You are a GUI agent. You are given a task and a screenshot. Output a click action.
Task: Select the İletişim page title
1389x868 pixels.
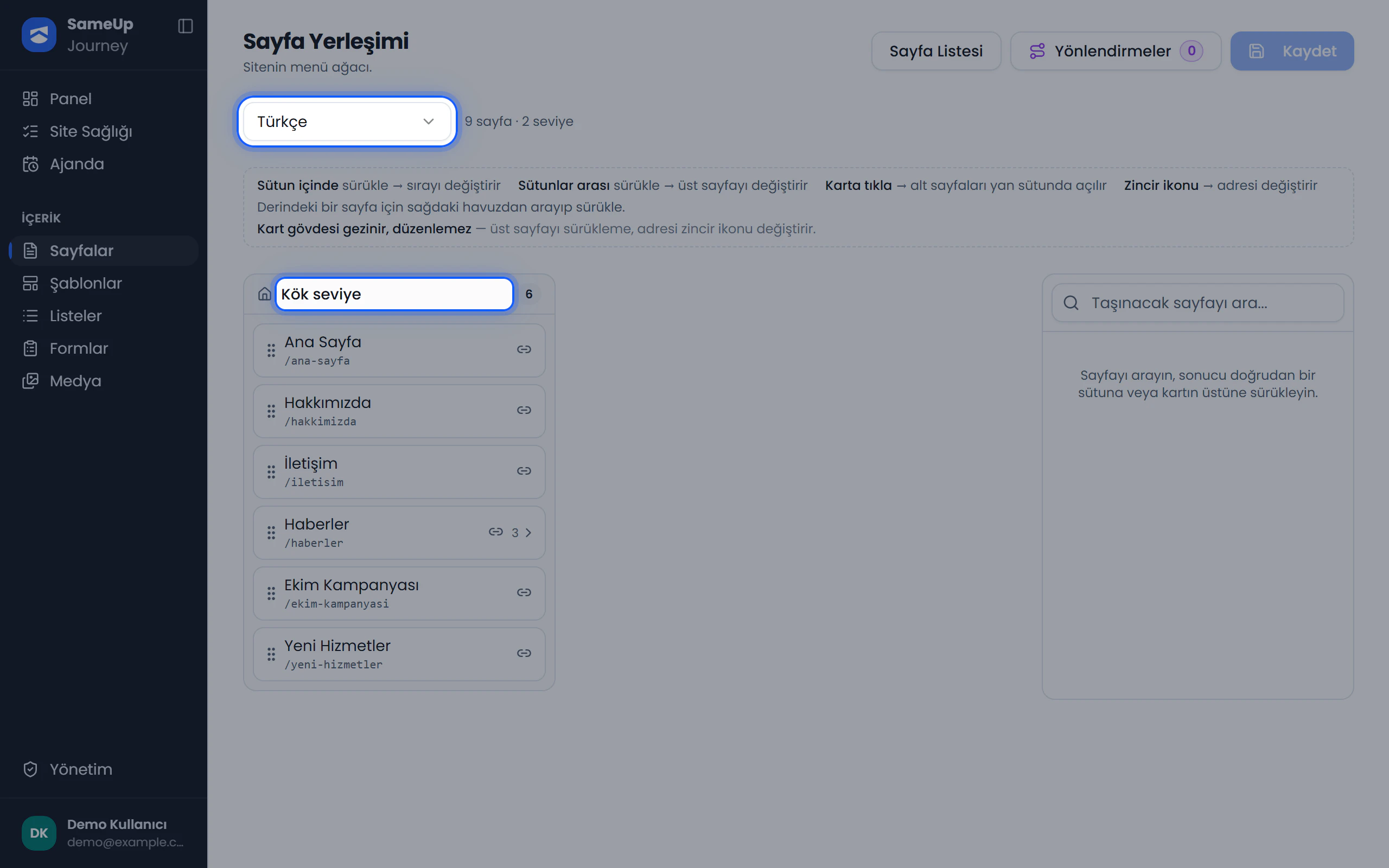pyautogui.click(x=310, y=464)
